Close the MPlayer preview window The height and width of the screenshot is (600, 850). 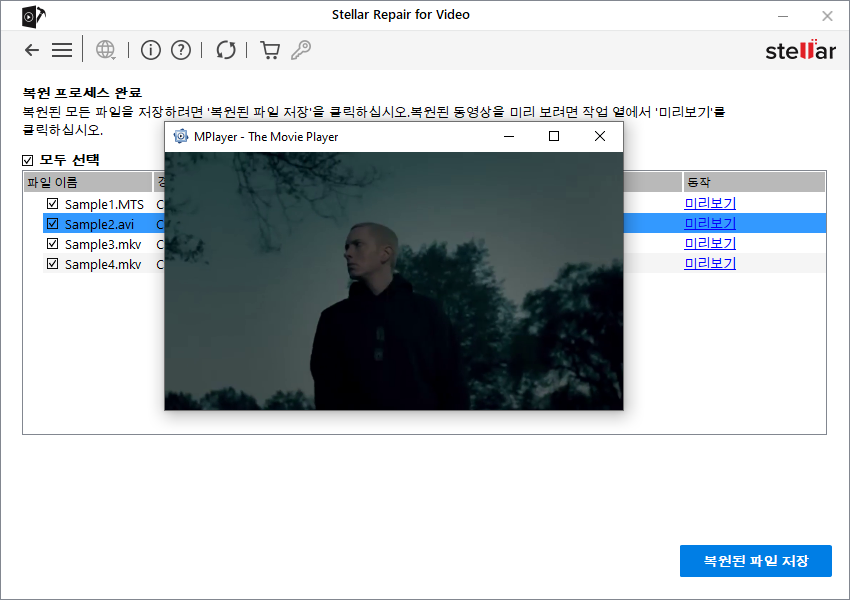pyautogui.click(x=600, y=137)
